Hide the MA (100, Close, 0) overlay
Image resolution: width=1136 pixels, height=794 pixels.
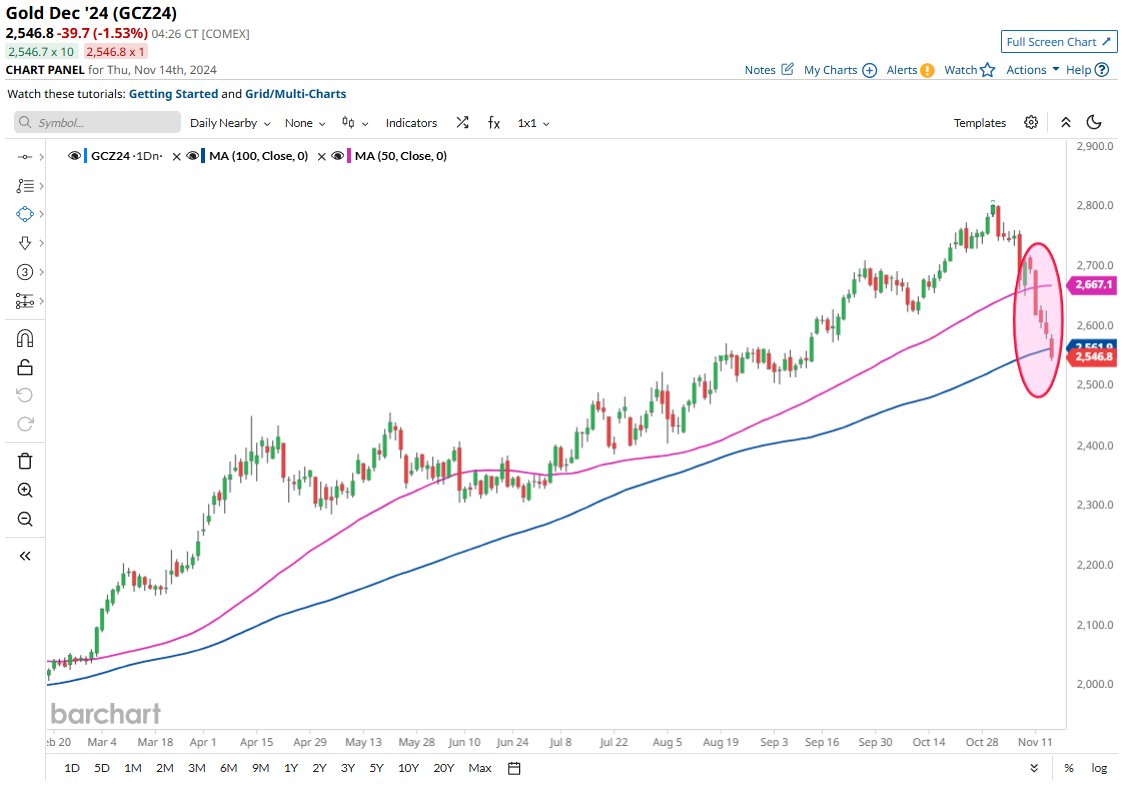pos(193,156)
